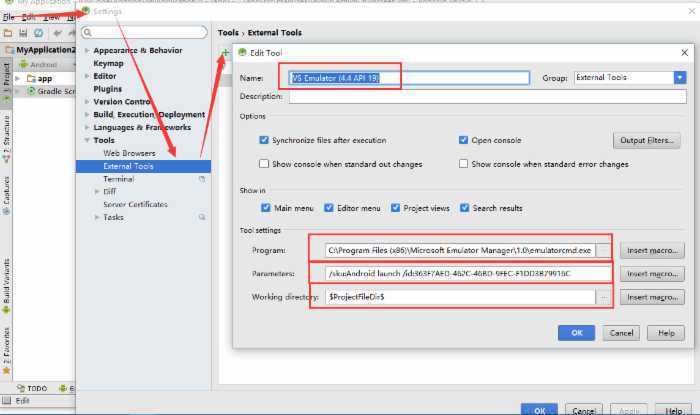This screenshot has height=415, width=700.
Task: Click the MyApplication2 project folder icon
Action: pyautogui.click(x=9, y=50)
